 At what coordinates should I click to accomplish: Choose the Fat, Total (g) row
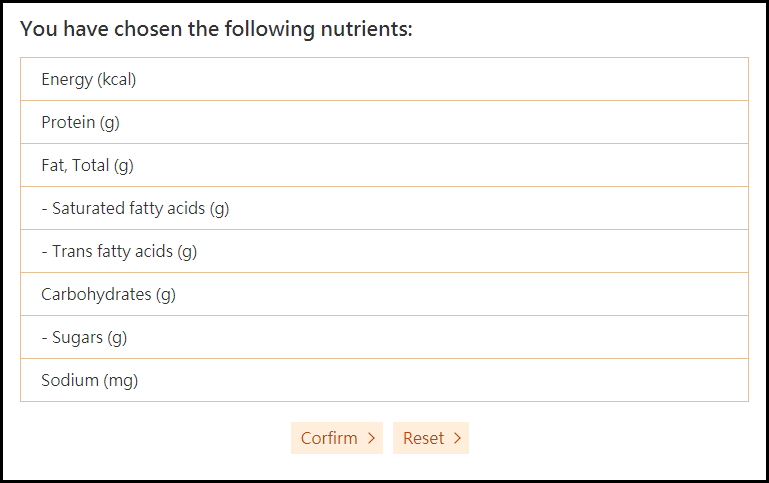click(x=384, y=166)
